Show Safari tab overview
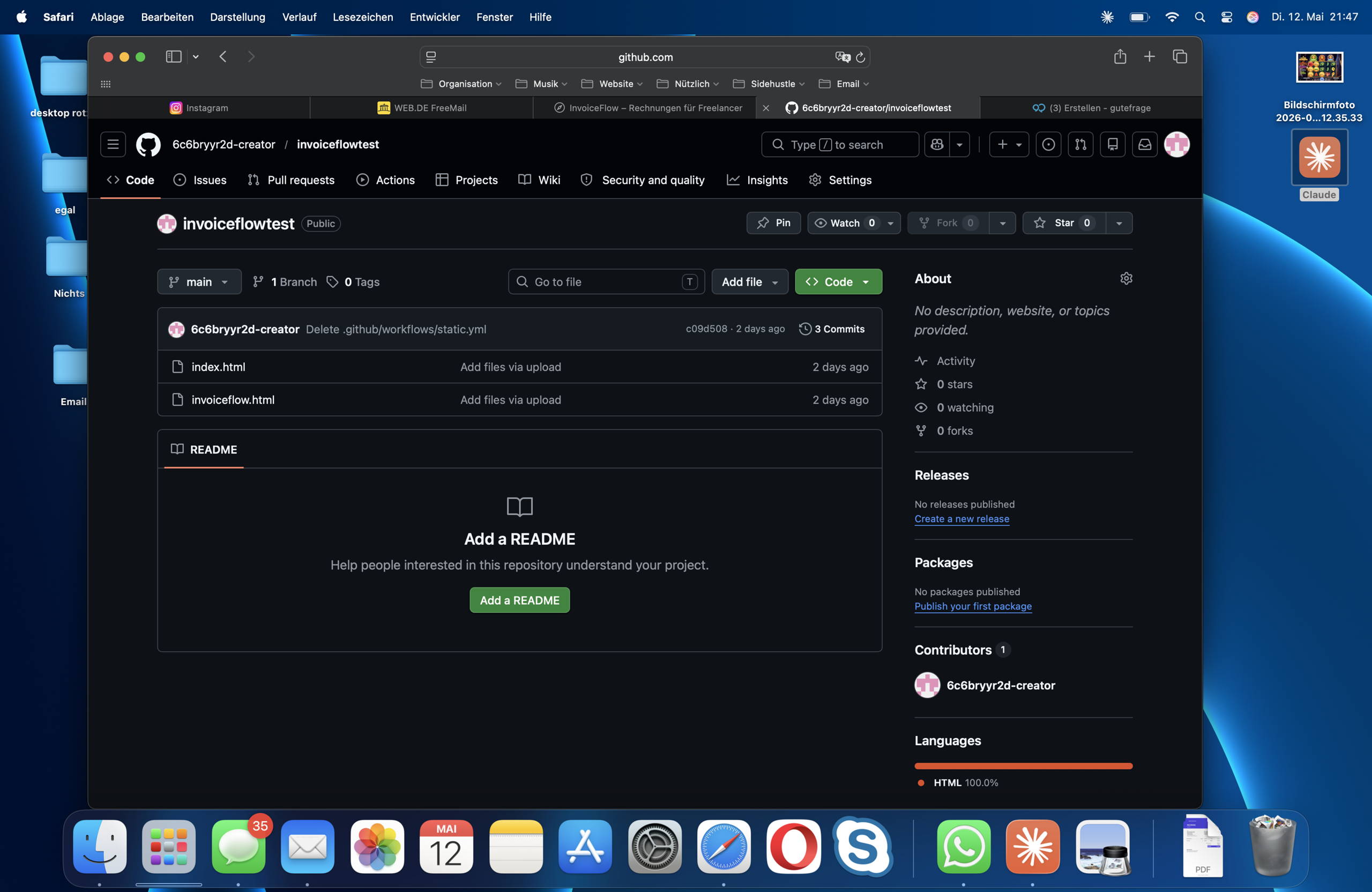 (1180, 56)
